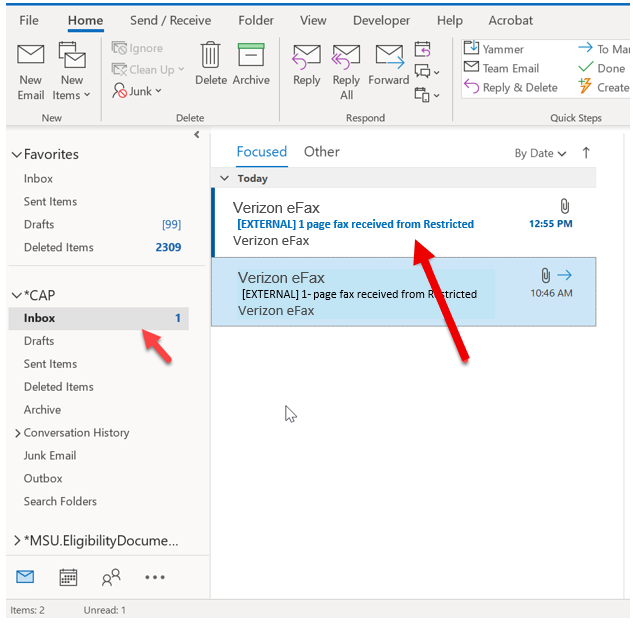The image size is (633, 630).
Task: Switch to the Send / Receive tab
Action: tap(170, 20)
